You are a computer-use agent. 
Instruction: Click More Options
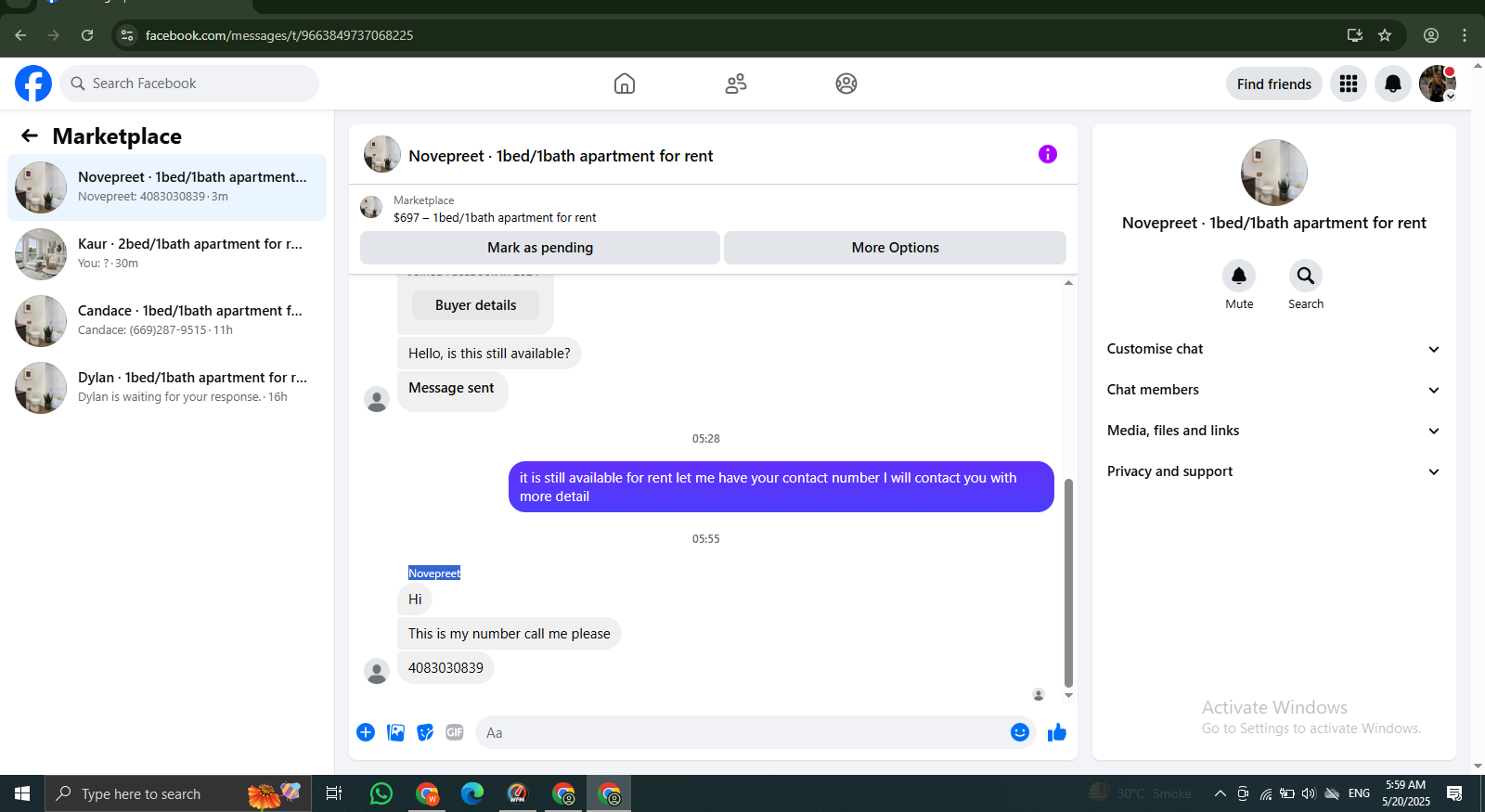[895, 248]
